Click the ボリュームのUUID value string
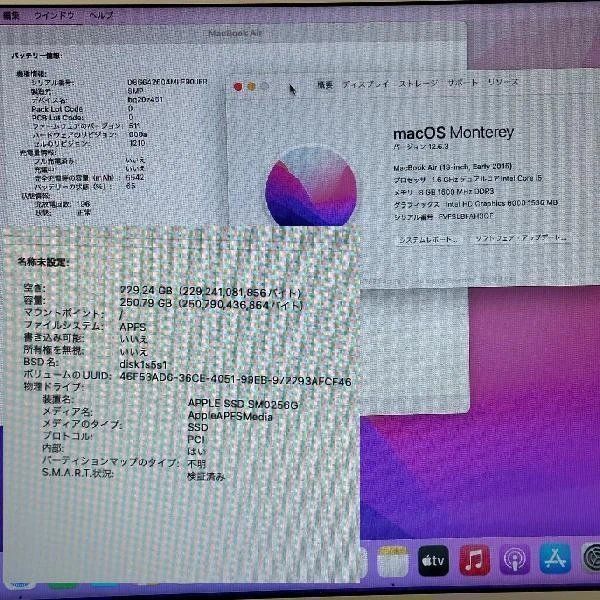Image resolution: width=600 pixels, height=600 pixels. (x=235, y=378)
